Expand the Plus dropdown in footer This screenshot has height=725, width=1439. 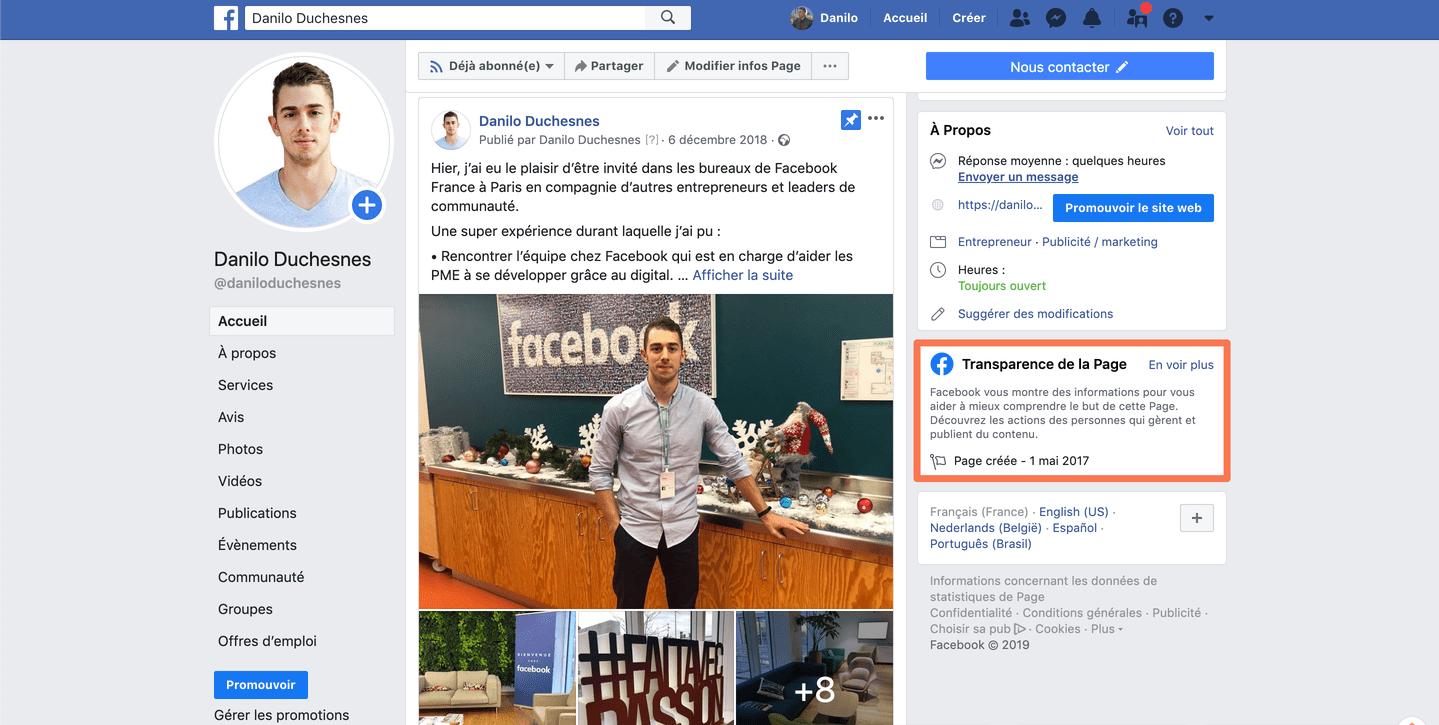click(x=1107, y=629)
